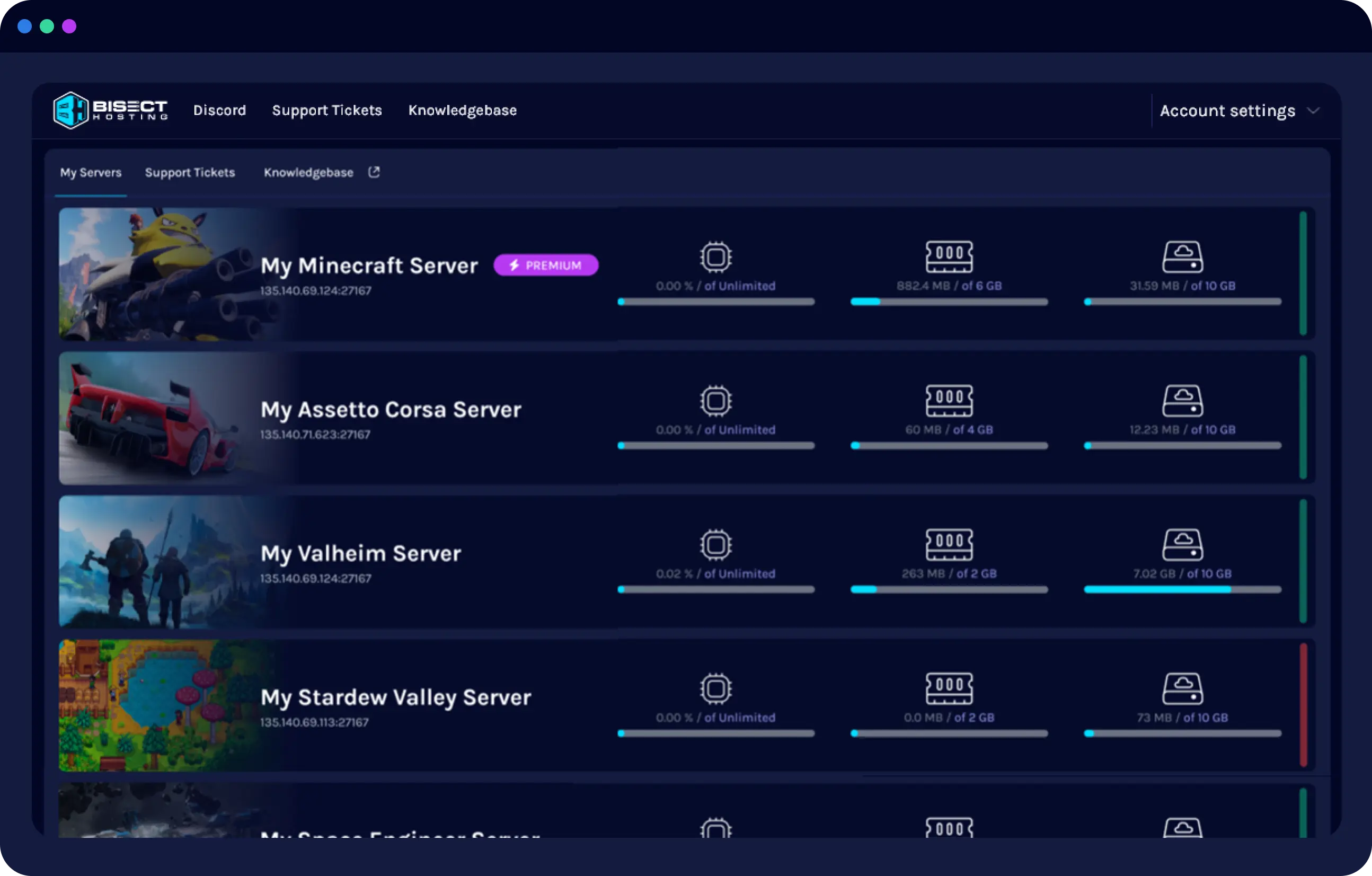Click the storage icon on My Assetto Corsa Server
Image resolution: width=1372 pixels, height=876 pixels.
(1183, 401)
